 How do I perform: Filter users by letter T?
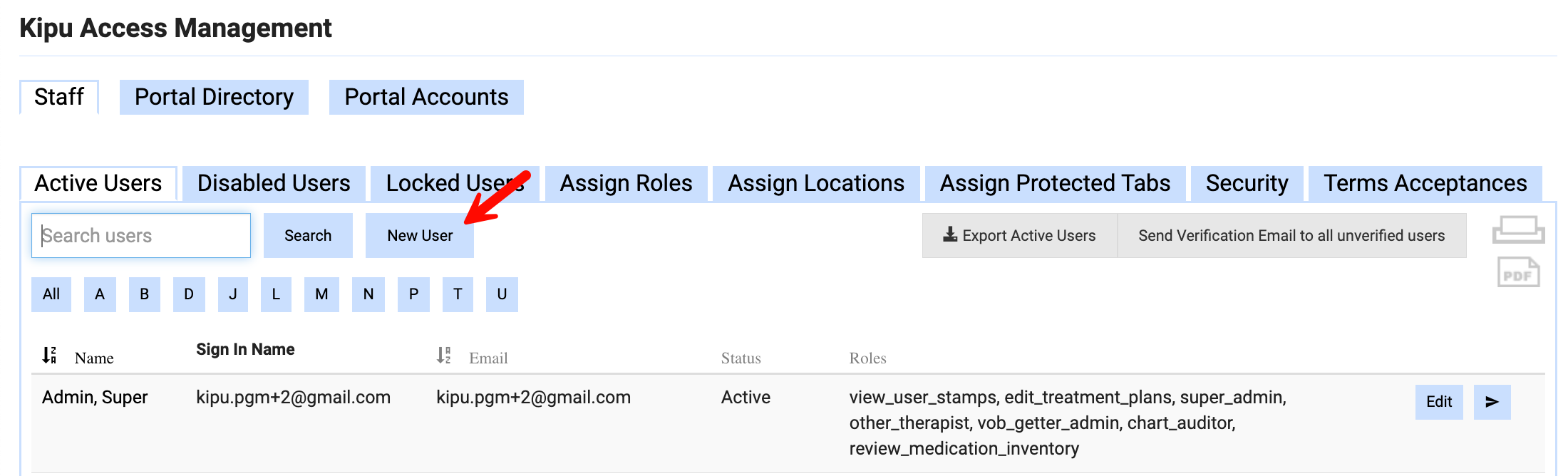point(458,294)
